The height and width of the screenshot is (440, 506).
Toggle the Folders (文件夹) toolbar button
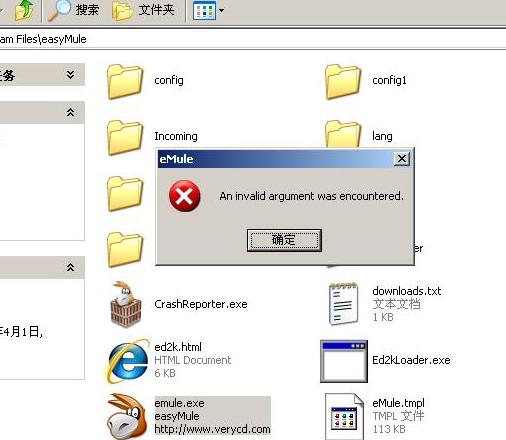(x=143, y=10)
